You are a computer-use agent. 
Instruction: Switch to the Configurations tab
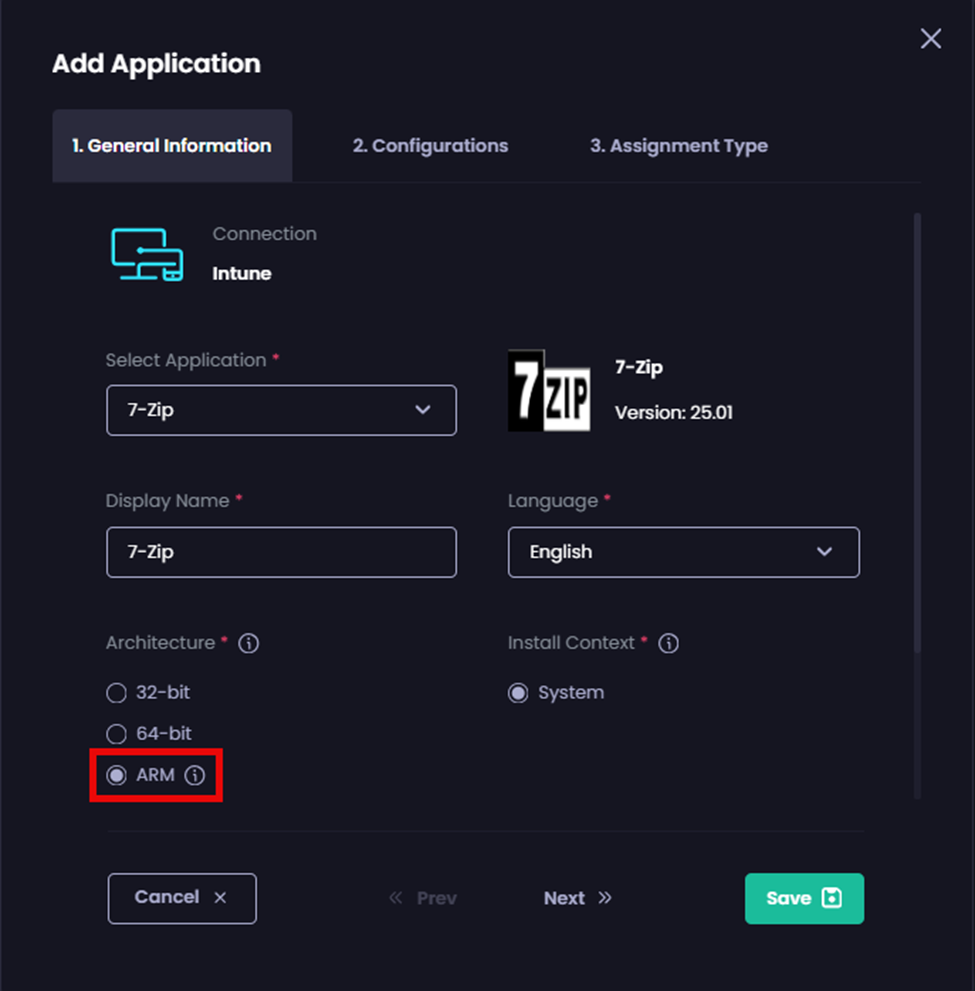[x=430, y=145]
